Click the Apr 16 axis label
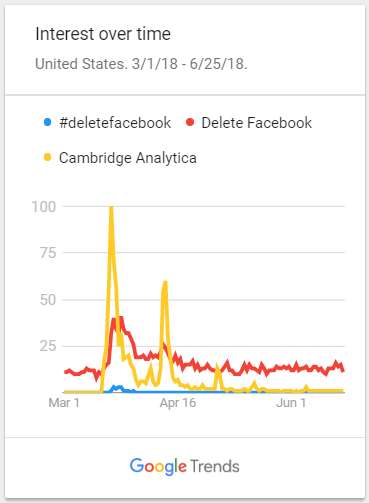369x503 pixels. point(178,403)
